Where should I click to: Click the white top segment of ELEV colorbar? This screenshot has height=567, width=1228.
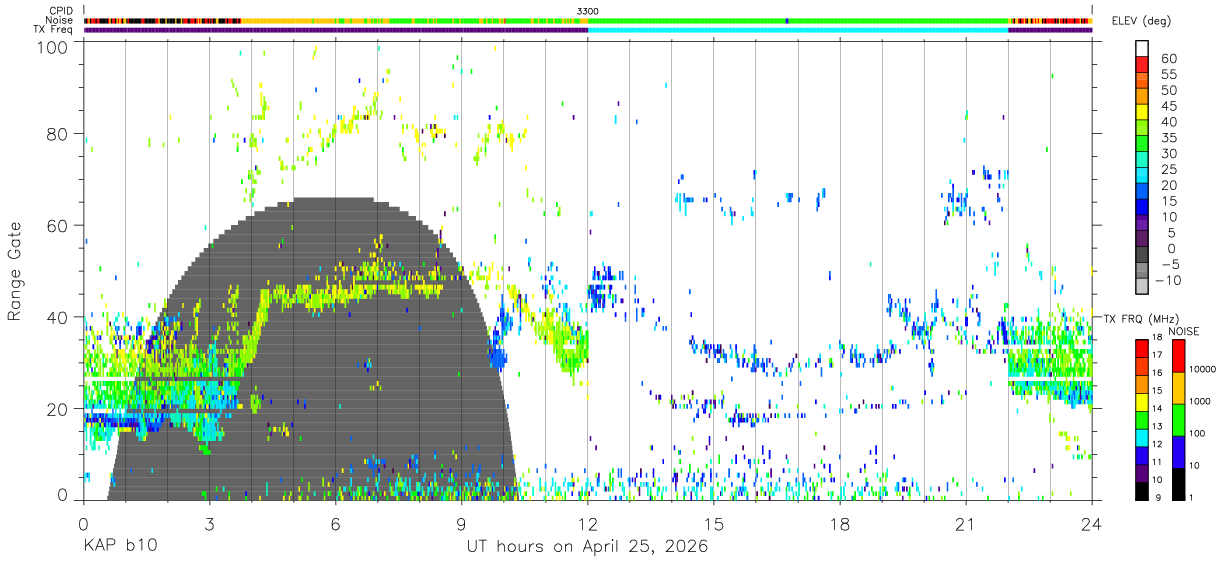[1142, 48]
